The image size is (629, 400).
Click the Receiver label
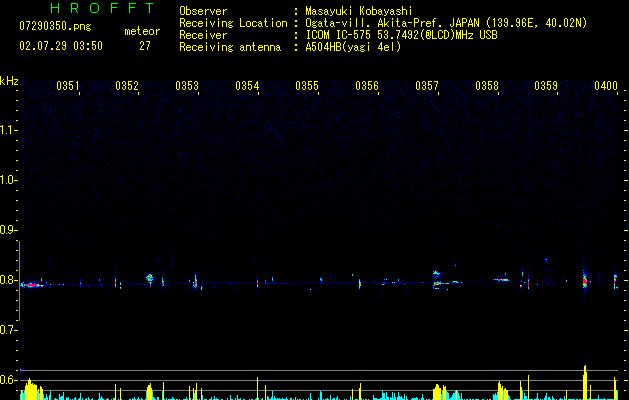[203, 35]
